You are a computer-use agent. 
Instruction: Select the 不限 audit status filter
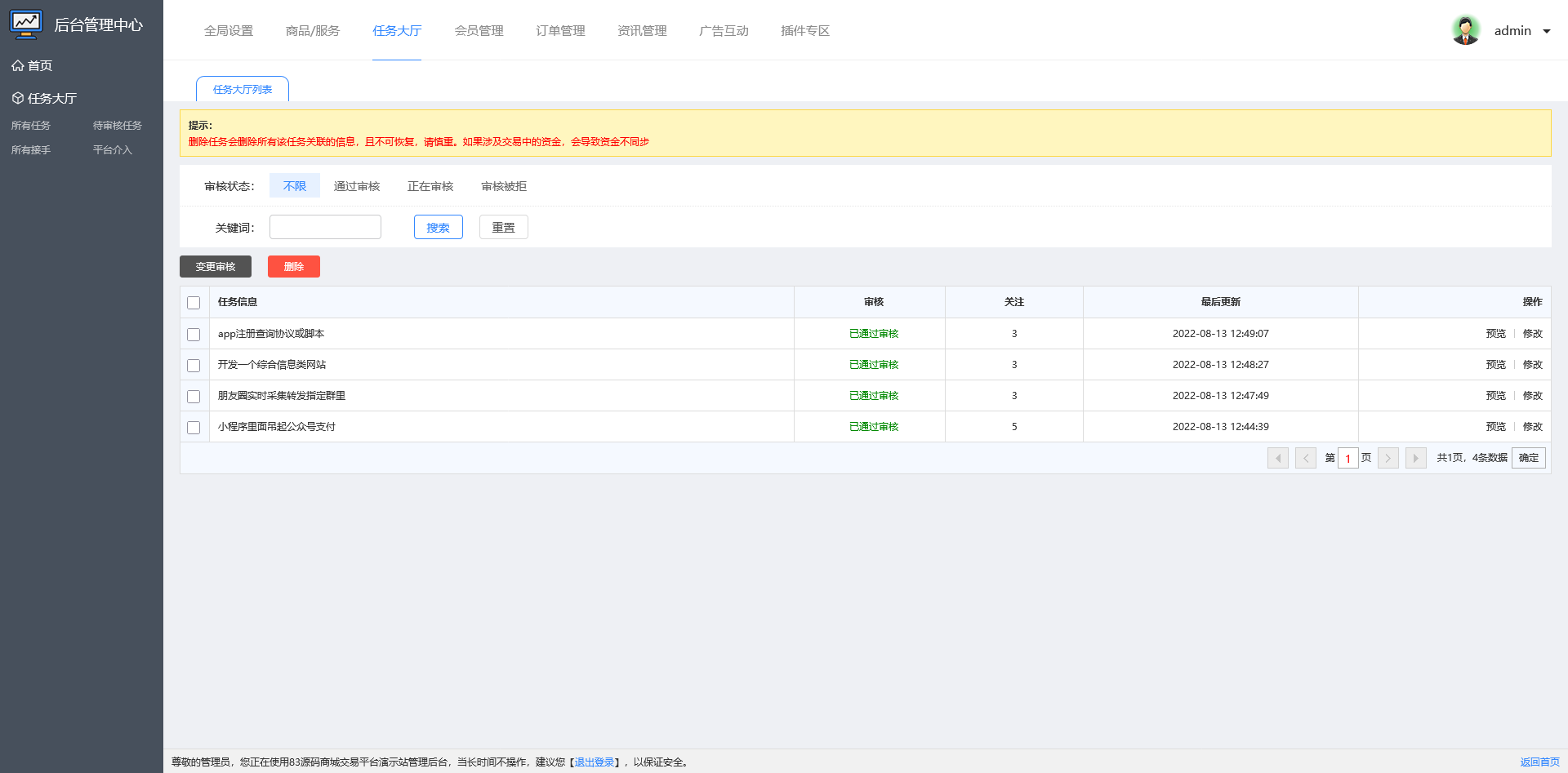[x=295, y=186]
